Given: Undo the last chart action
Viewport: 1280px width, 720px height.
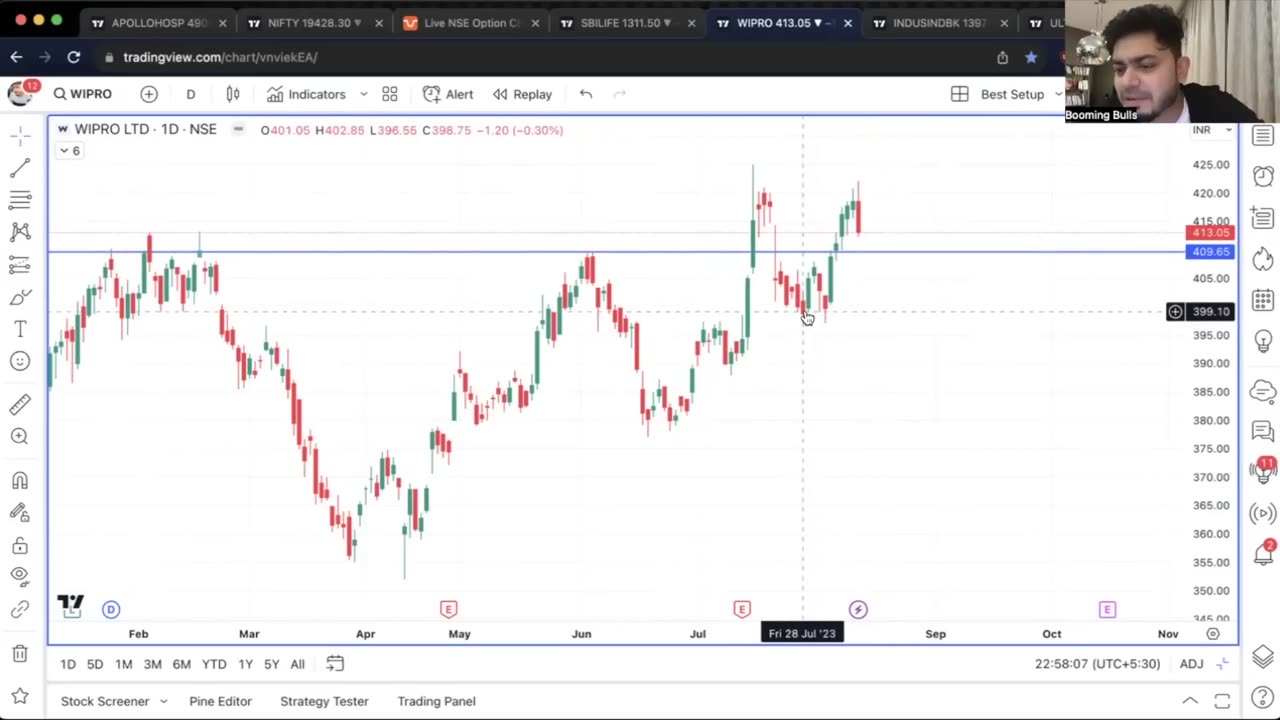Looking at the screenshot, I should pos(586,94).
